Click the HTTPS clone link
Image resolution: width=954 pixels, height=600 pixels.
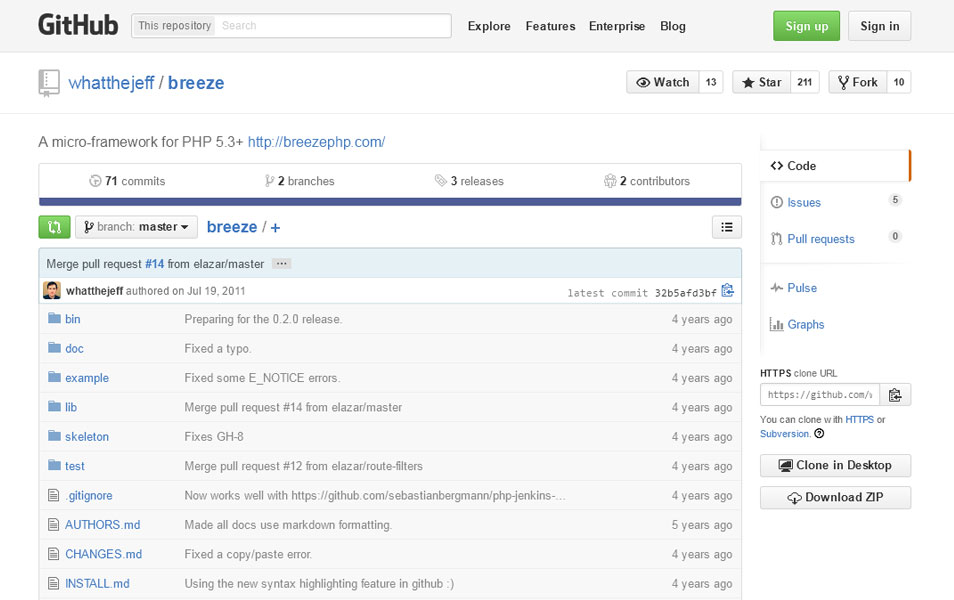pyautogui.click(x=859, y=419)
